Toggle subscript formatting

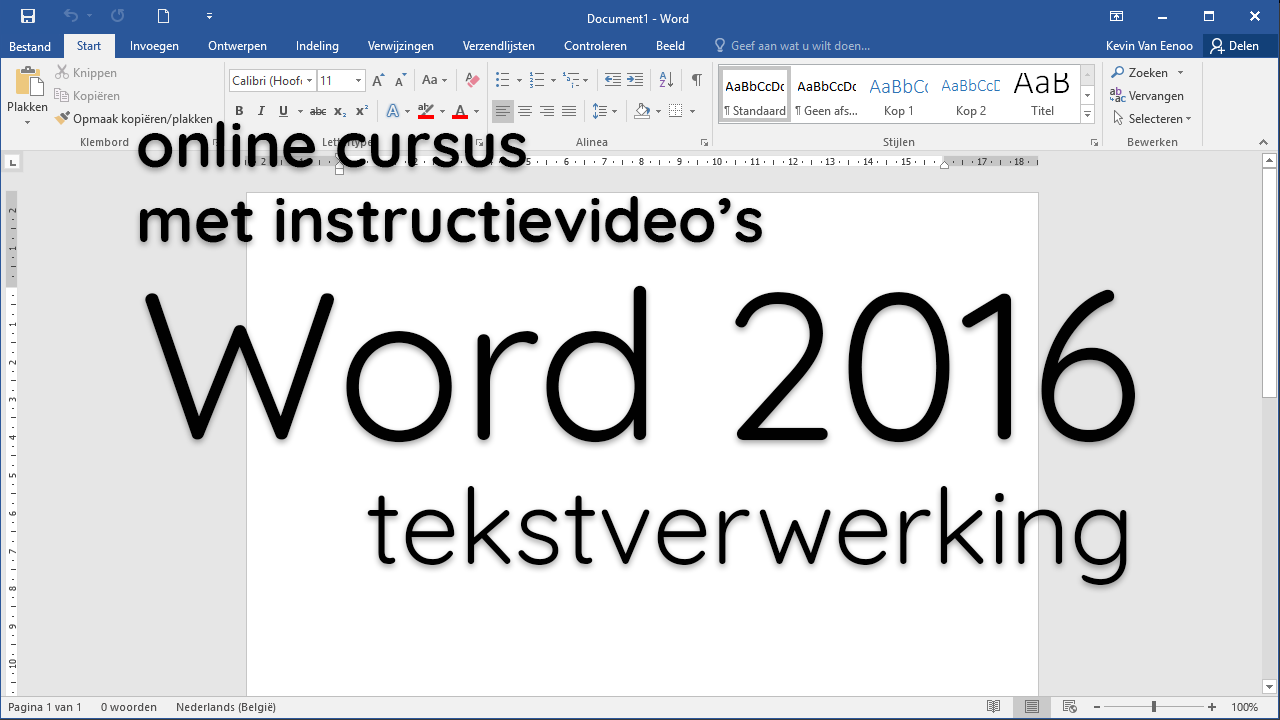340,111
